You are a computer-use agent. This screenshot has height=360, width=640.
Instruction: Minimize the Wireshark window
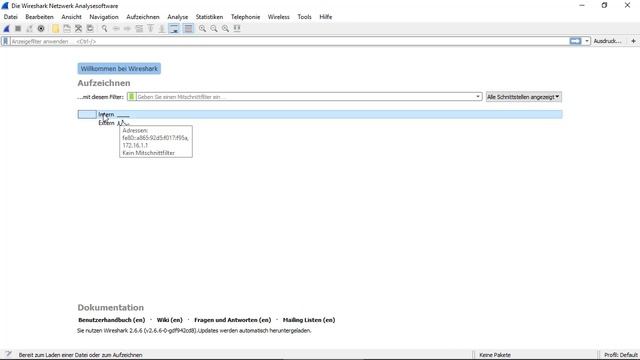tap(582, 5)
